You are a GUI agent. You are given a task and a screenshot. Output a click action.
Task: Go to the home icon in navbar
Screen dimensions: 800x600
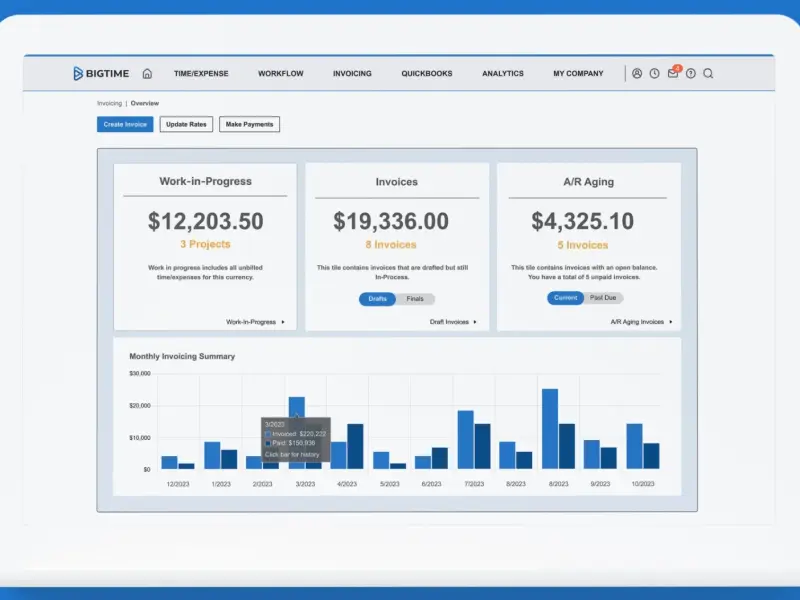[x=147, y=73]
